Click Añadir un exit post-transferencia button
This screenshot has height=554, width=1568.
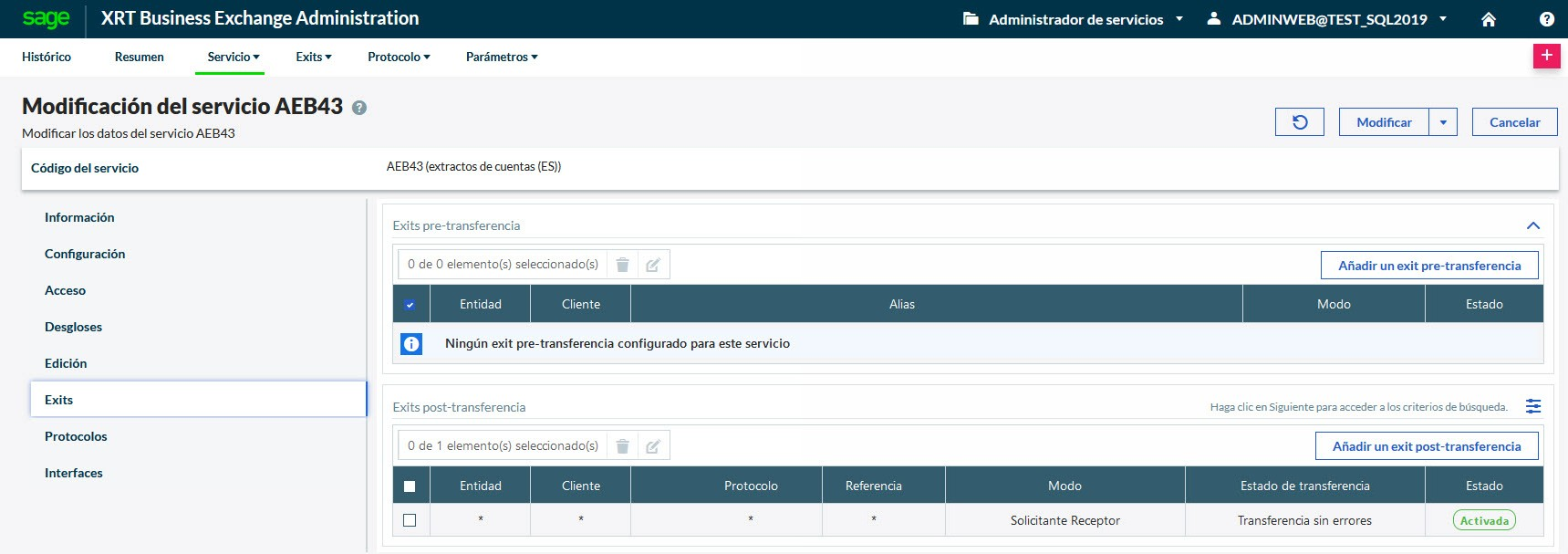[1427, 446]
